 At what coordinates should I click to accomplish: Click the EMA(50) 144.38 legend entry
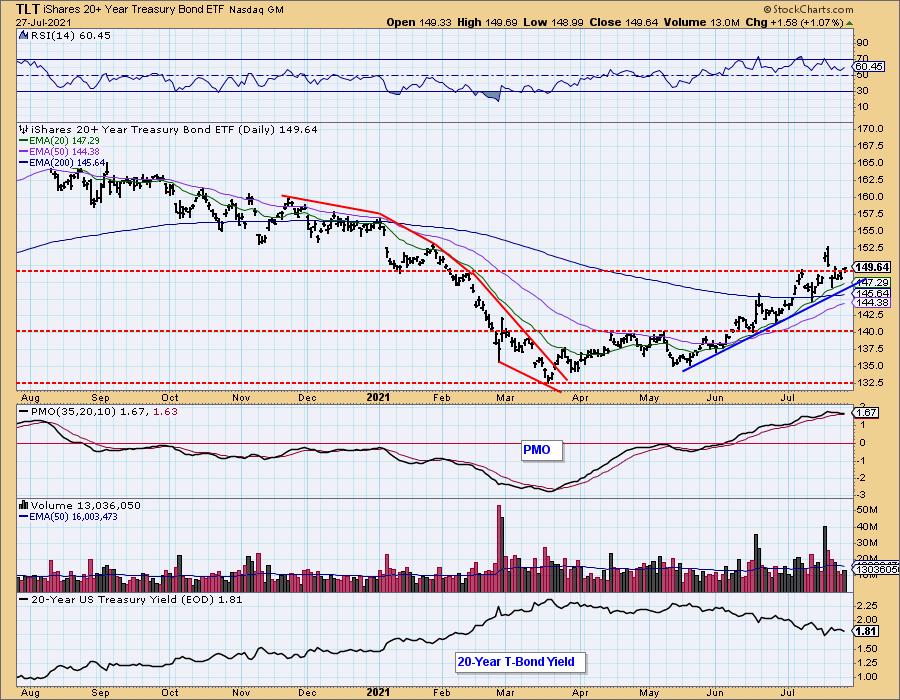[60, 151]
